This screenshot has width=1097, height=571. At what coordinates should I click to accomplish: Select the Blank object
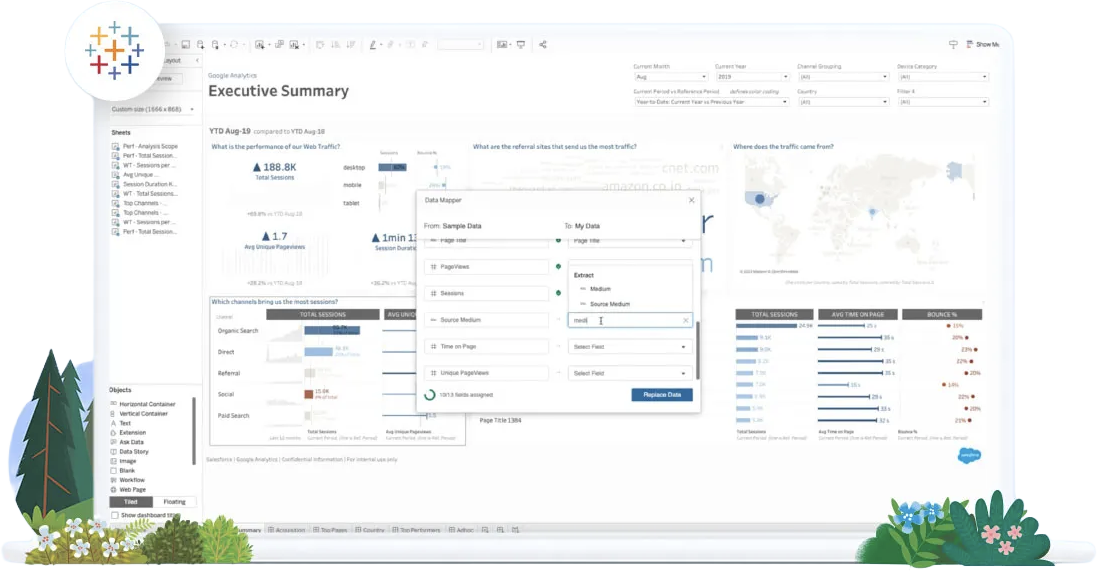(122, 470)
